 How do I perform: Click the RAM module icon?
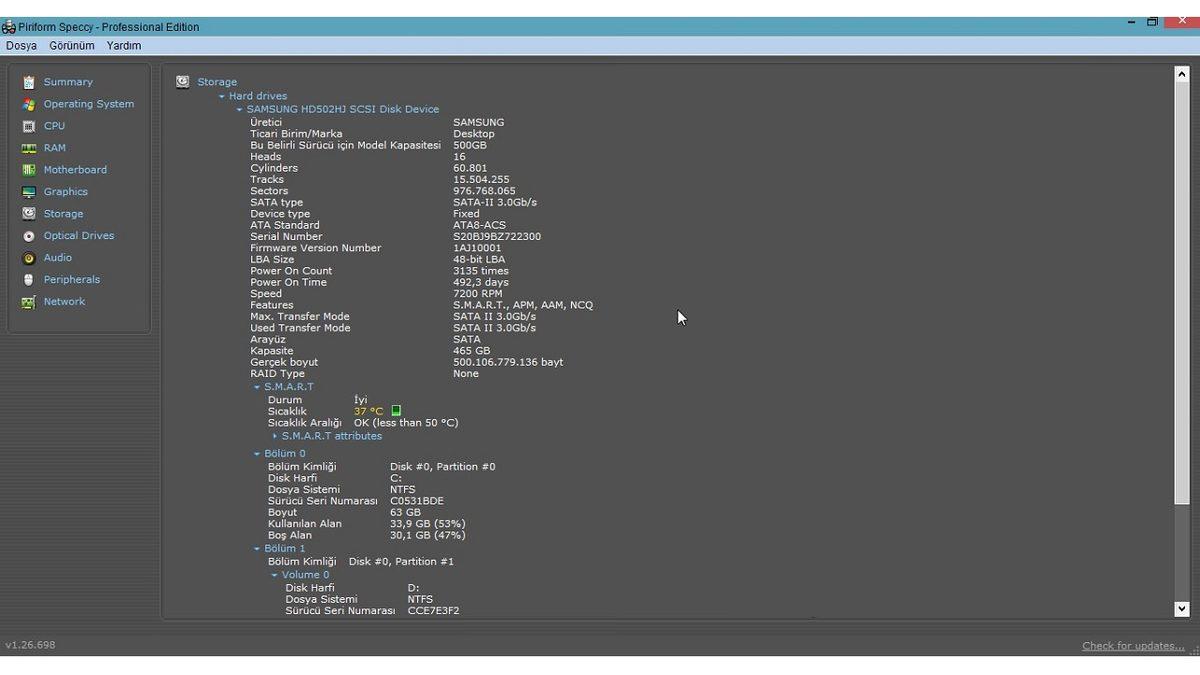(29, 148)
